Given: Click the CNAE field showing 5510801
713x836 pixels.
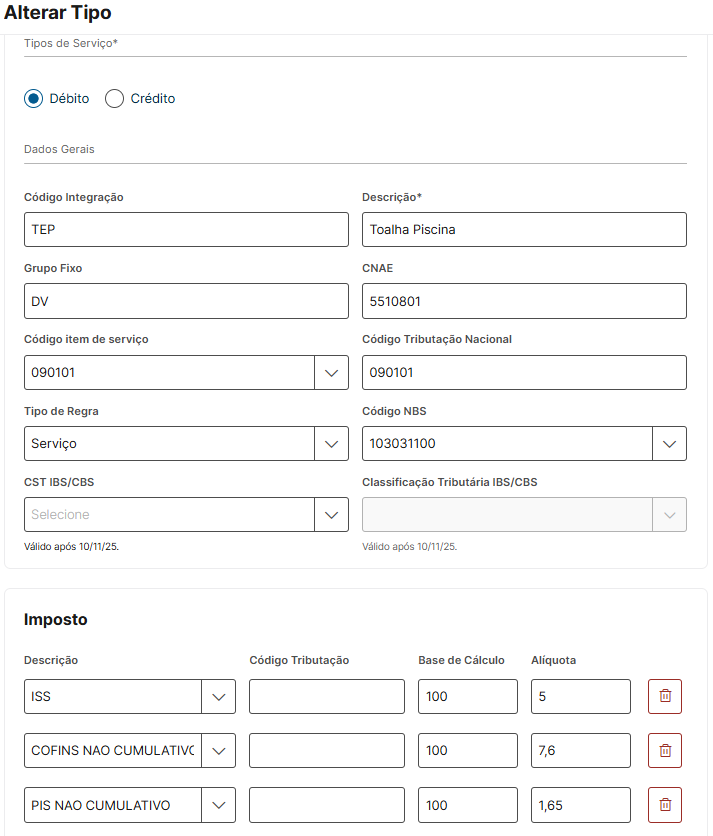Looking at the screenshot, I should point(524,301).
